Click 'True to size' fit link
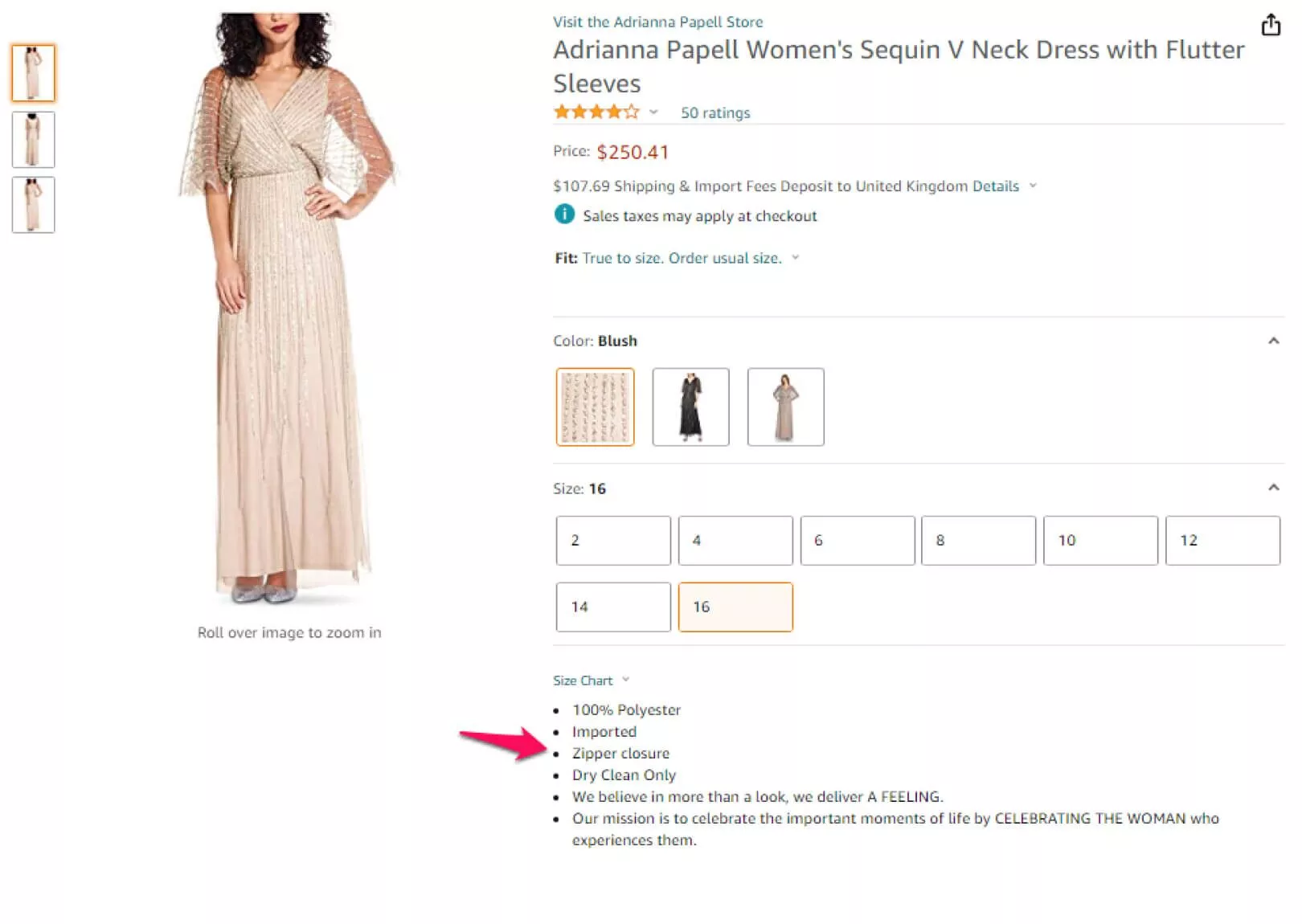This screenshot has height=924, width=1302. pos(682,258)
